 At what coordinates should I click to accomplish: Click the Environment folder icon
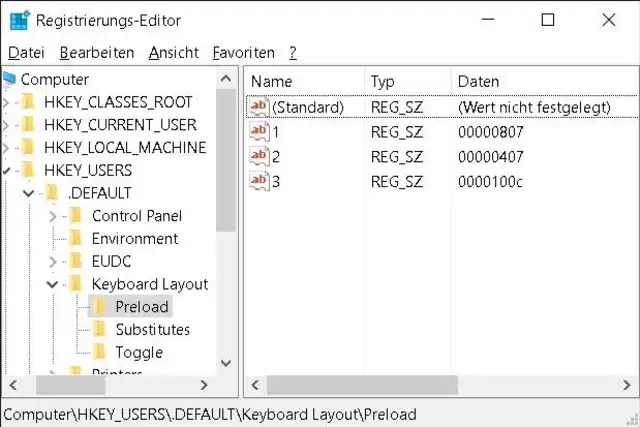76,238
